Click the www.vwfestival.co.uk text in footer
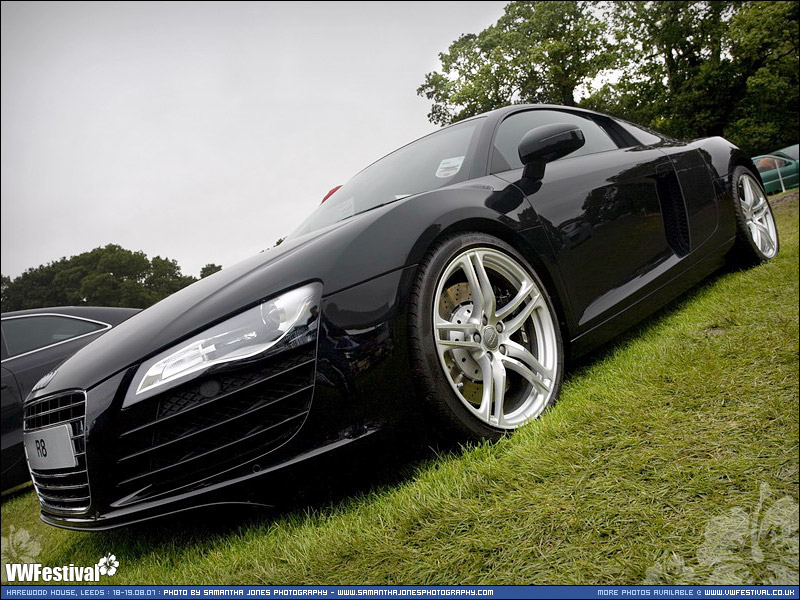The image size is (800, 600). click(750, 592)
